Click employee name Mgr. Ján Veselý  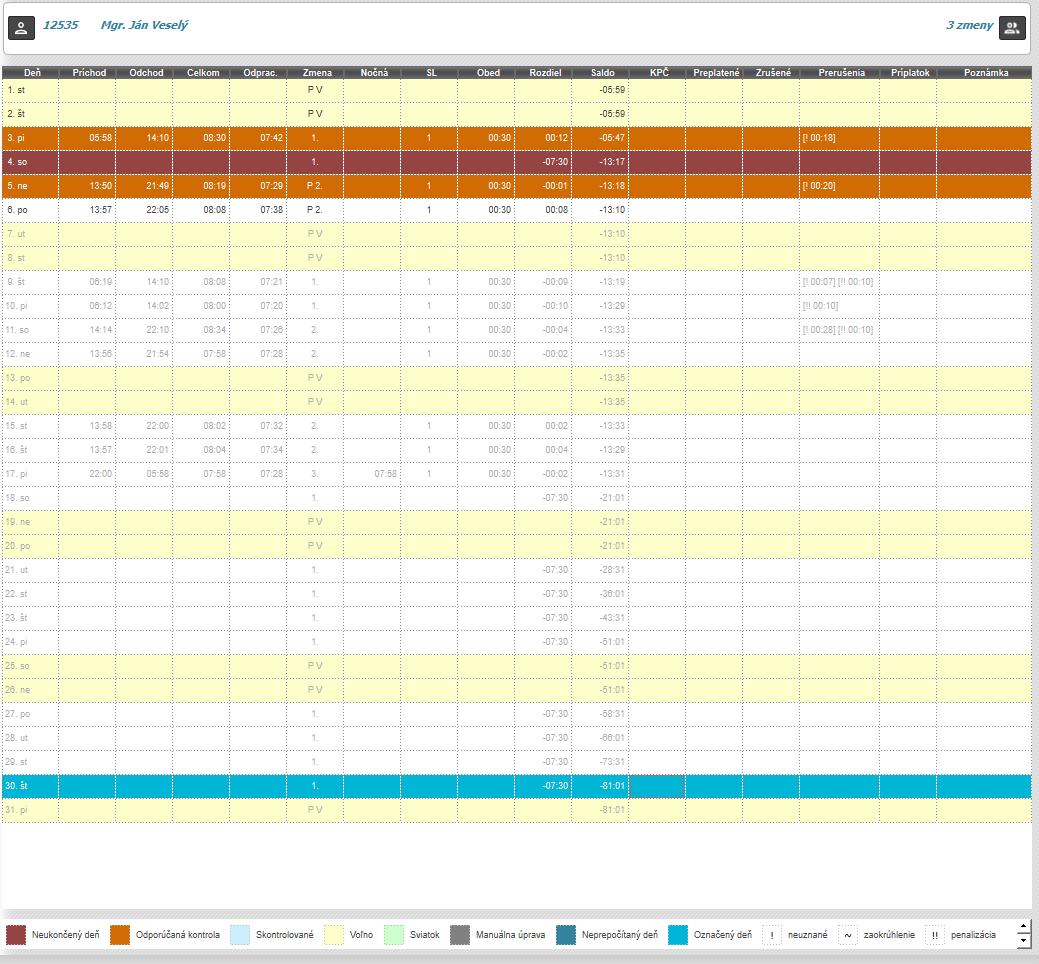click(143, 25)
